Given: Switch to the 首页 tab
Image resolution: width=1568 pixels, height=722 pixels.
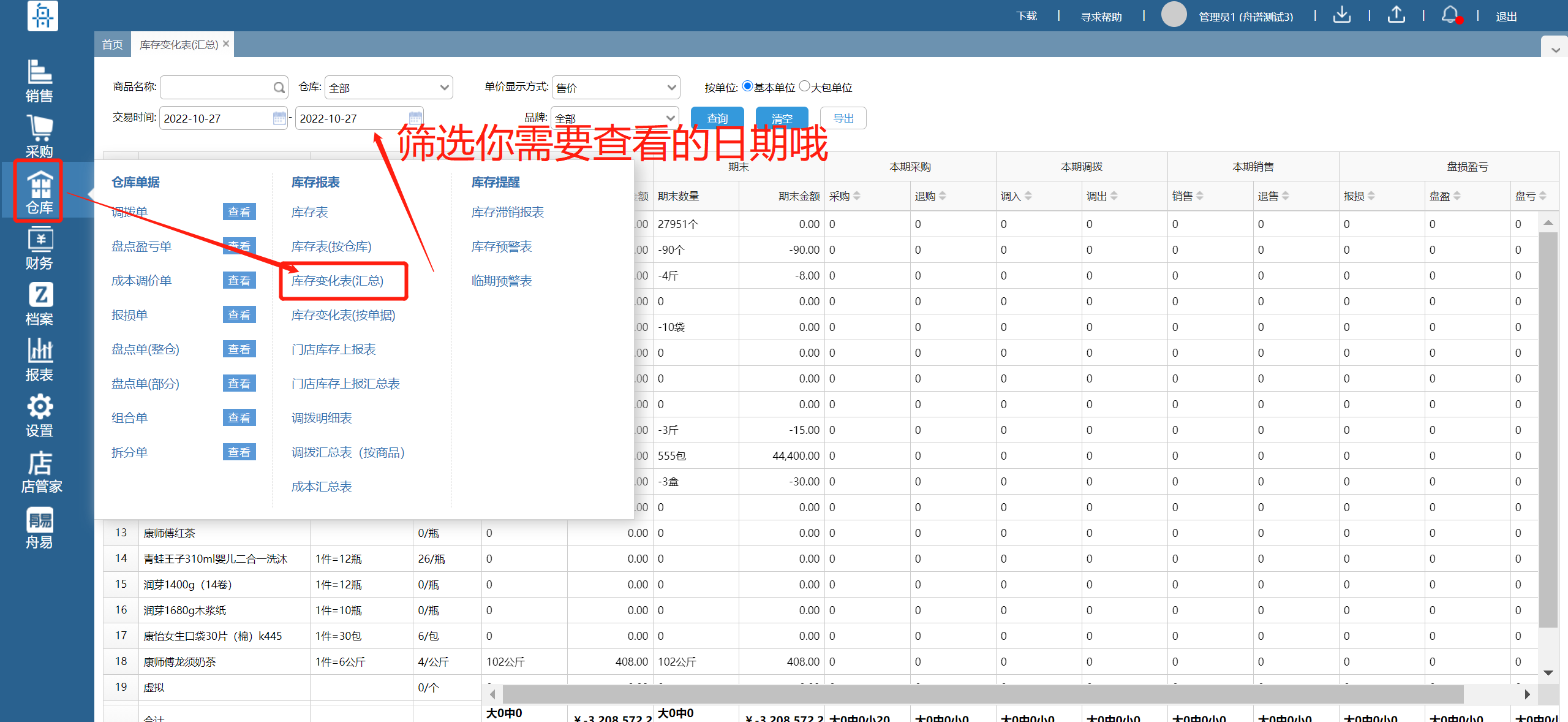Looking at the screenshot, I should (x=113, y=44).
